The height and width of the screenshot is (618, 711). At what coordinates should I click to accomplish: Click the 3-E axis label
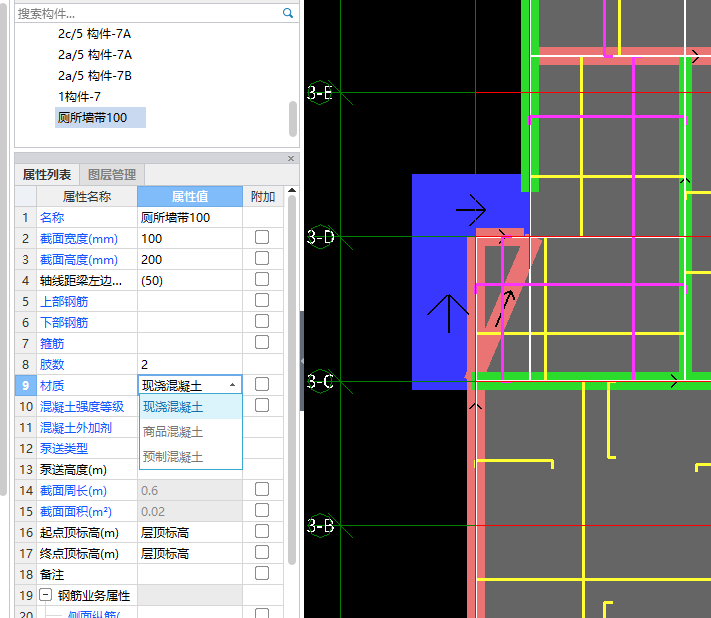pos(320,92)
